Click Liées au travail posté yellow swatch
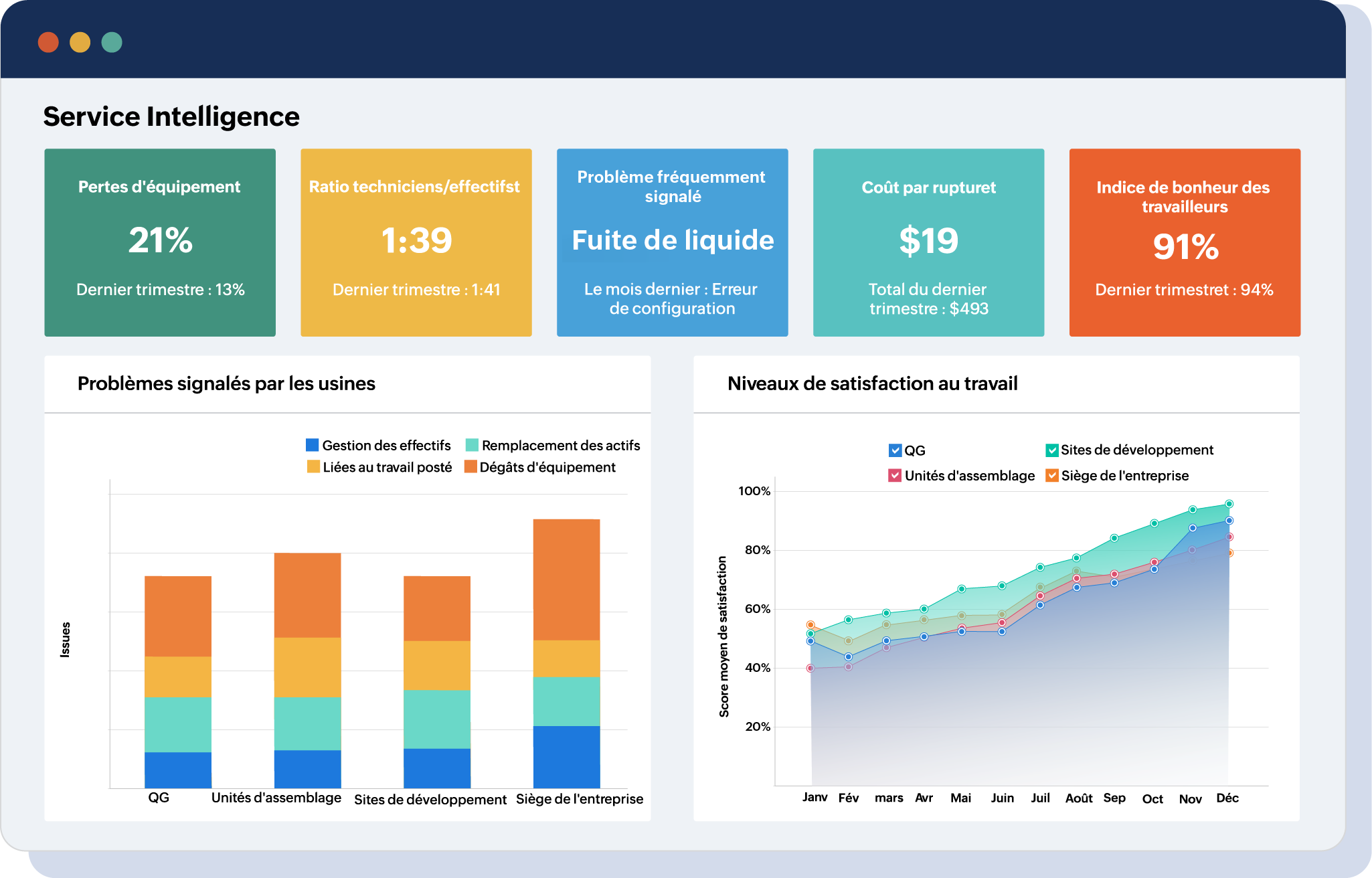The width and height of the screenshot is (1372, 878). click(x=313, y=467)
